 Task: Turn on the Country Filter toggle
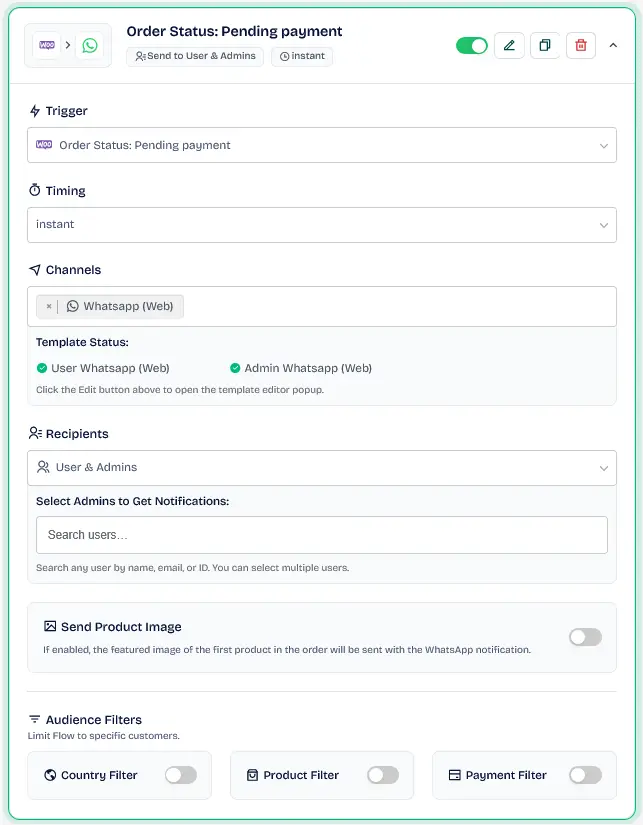[181, 775]
